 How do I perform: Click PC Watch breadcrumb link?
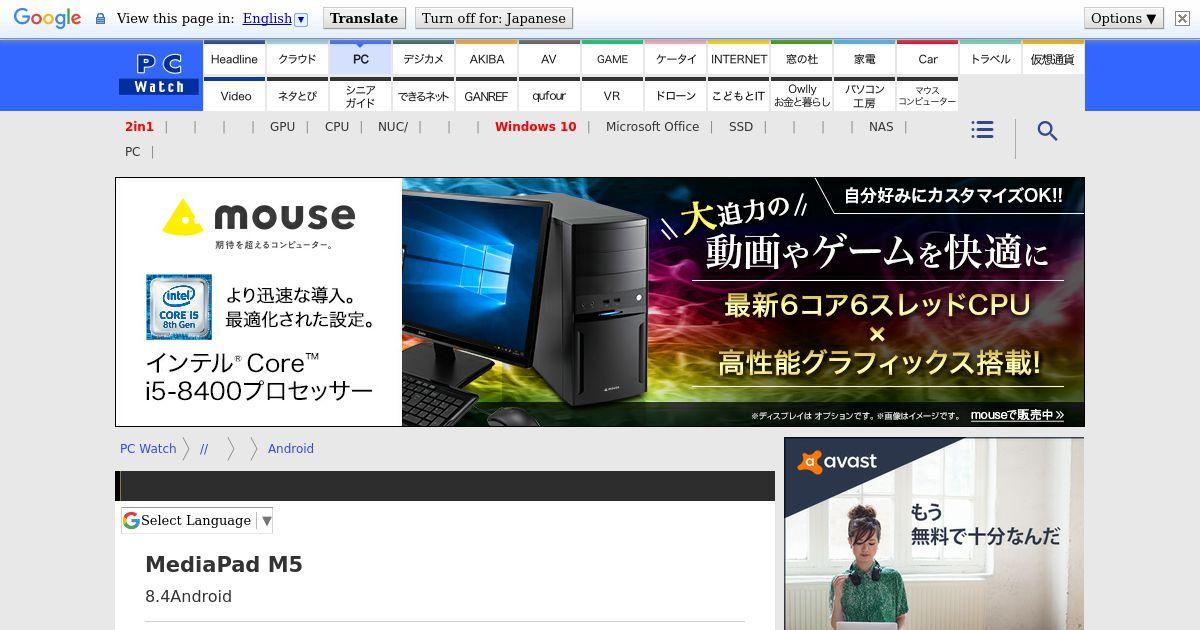(x=148, y=449)
